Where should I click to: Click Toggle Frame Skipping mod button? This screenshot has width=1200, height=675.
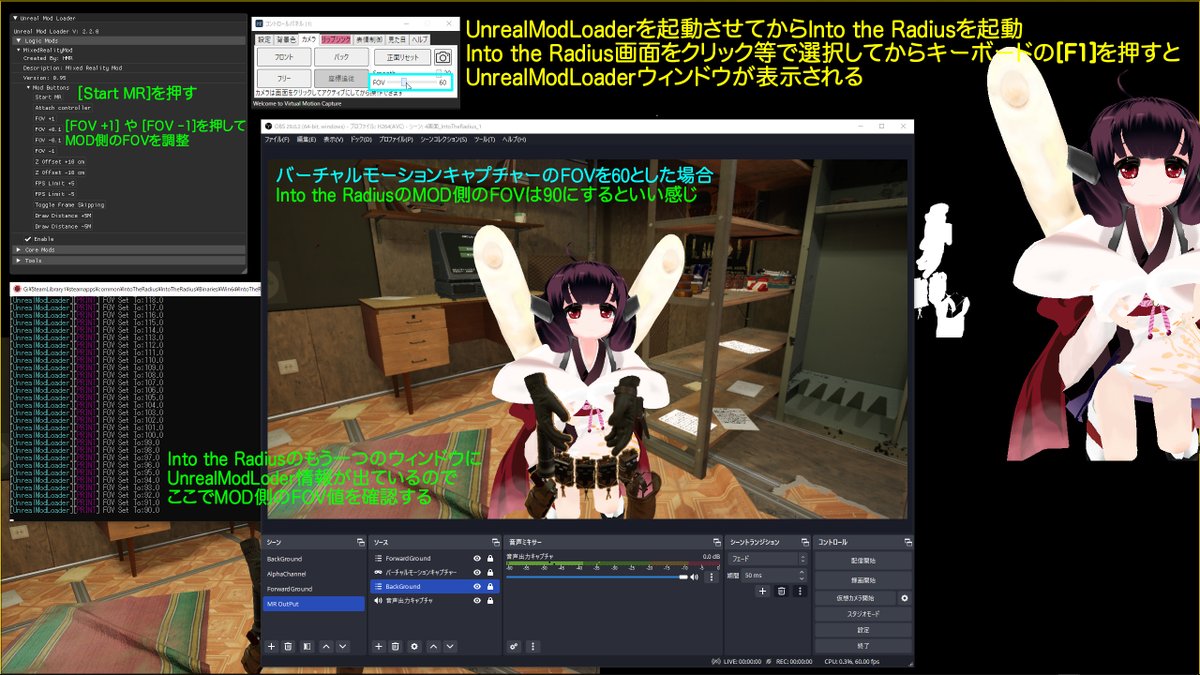[x=69, y=205]
